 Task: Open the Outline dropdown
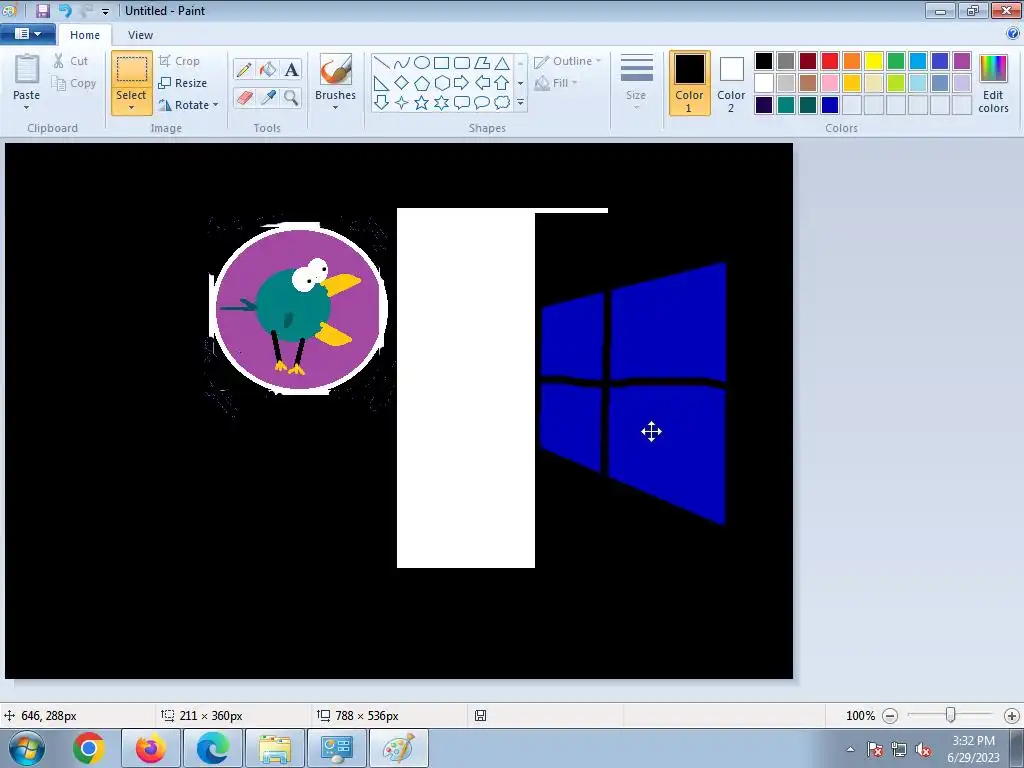568,61
